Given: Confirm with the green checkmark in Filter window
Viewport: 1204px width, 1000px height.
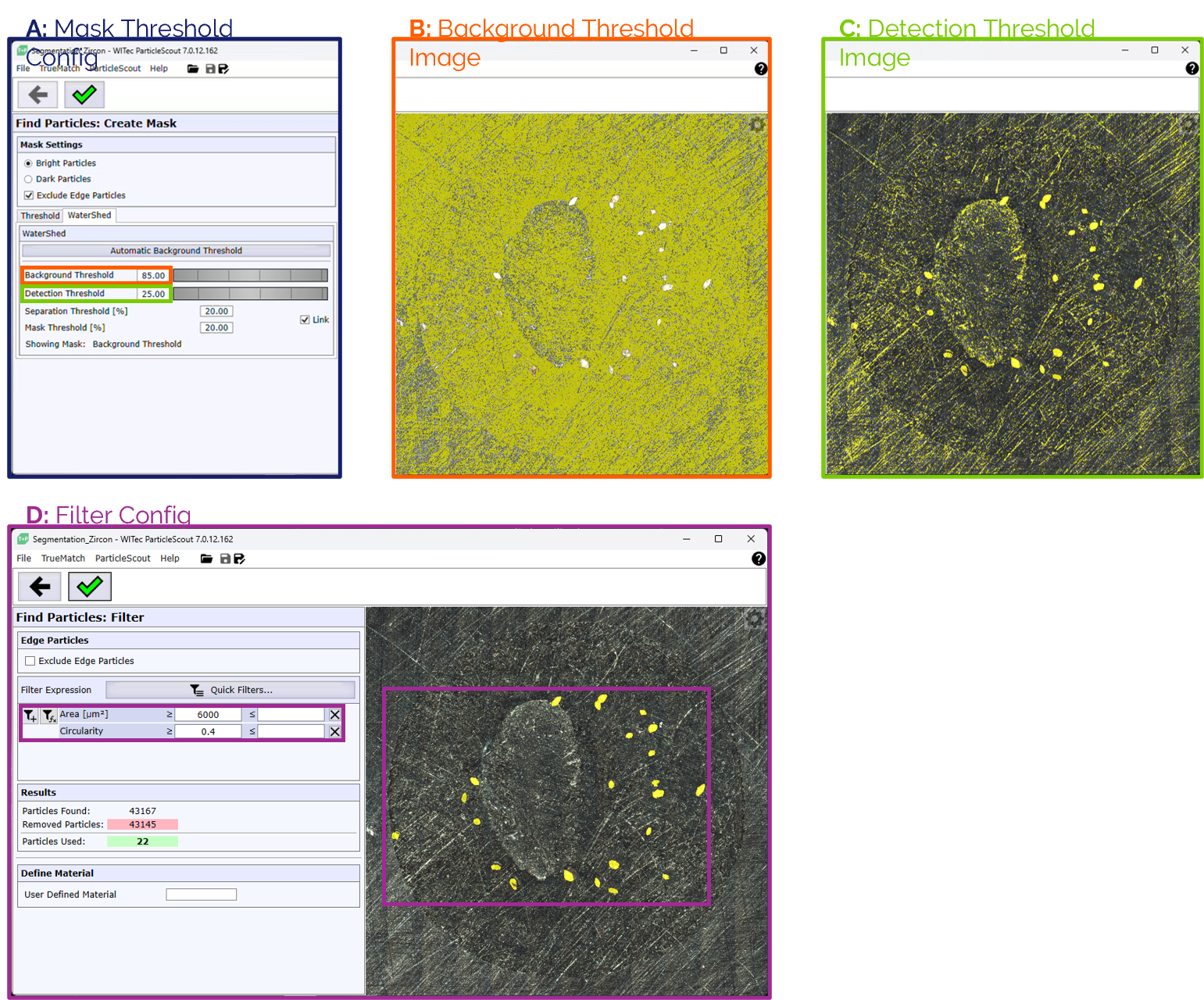Looking at the screenshot, I should (89, 586).
